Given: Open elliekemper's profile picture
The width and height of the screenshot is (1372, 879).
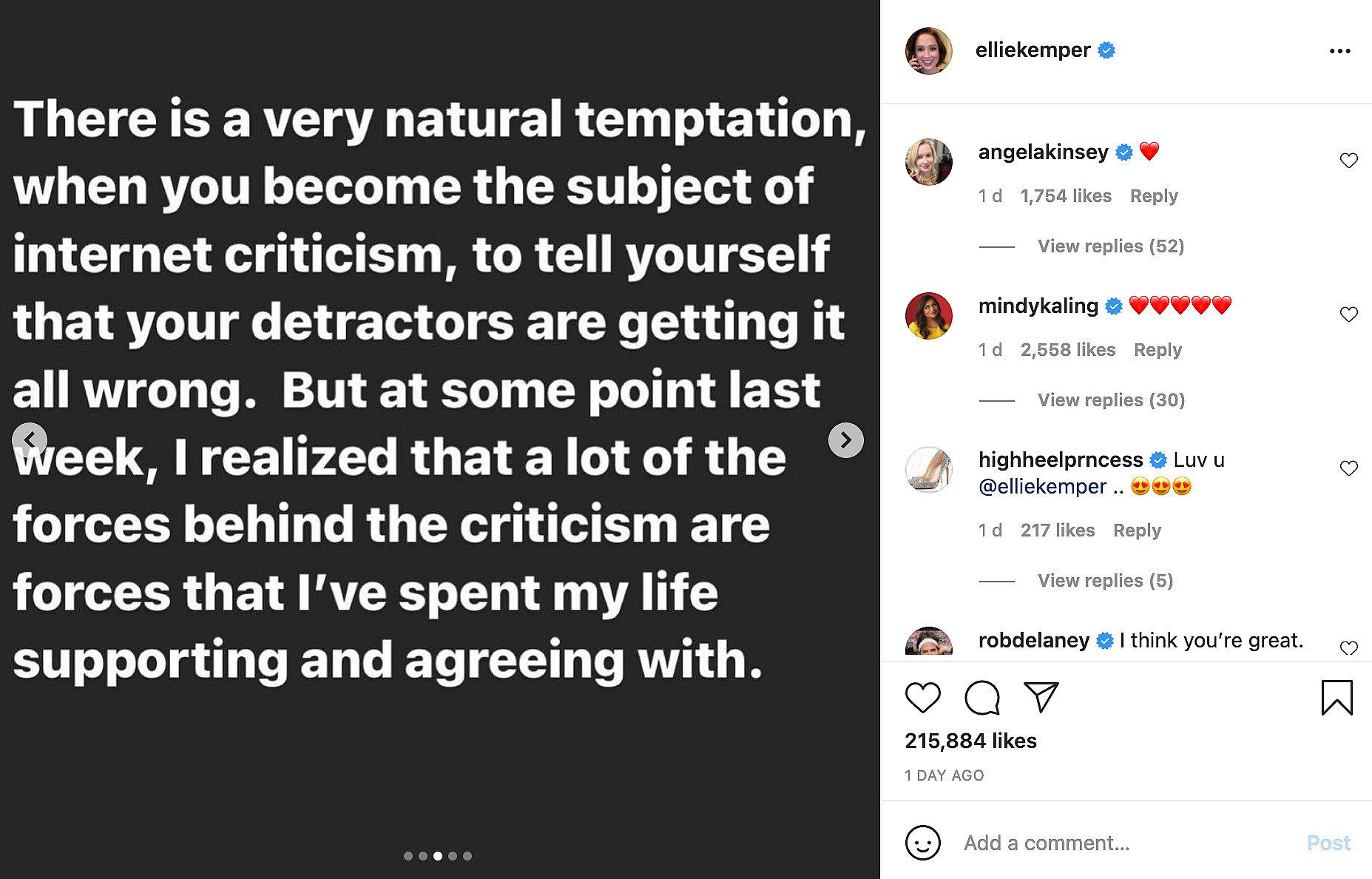Looking at the screenshot, I should tap(928, 51).
